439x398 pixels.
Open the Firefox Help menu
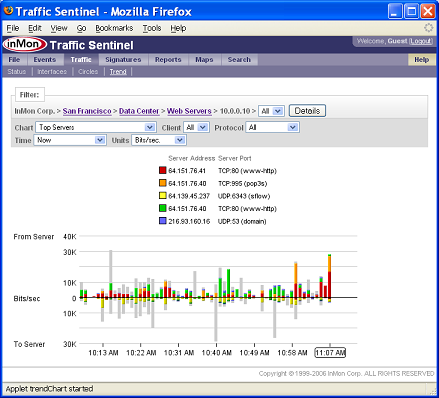(x=178, y=28)
